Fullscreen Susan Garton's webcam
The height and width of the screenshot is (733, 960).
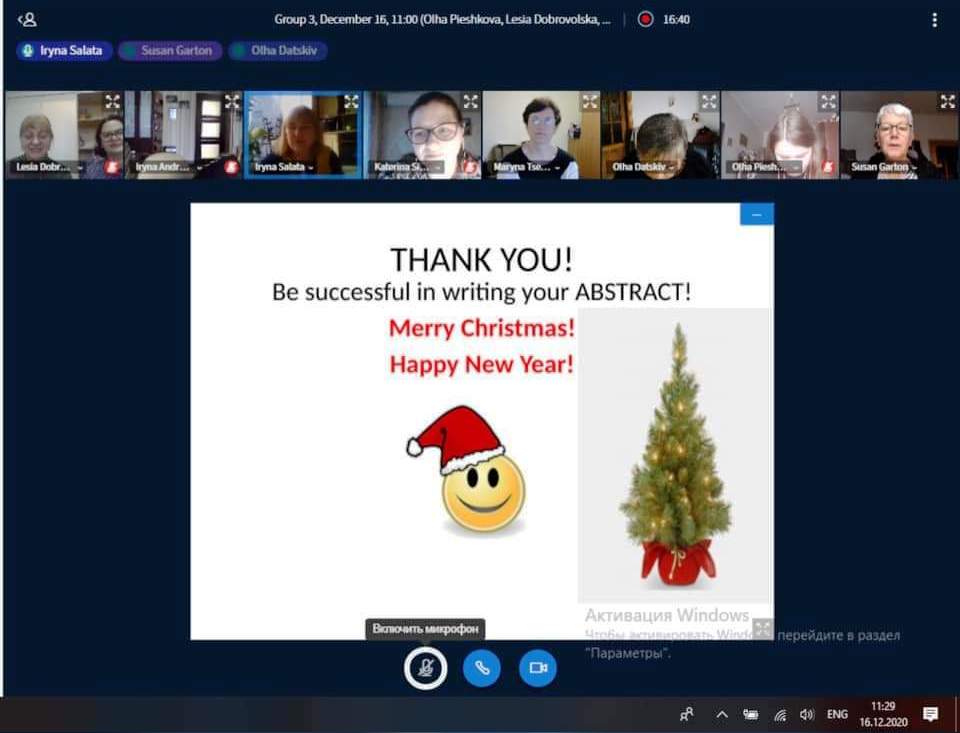pos(947,101)
